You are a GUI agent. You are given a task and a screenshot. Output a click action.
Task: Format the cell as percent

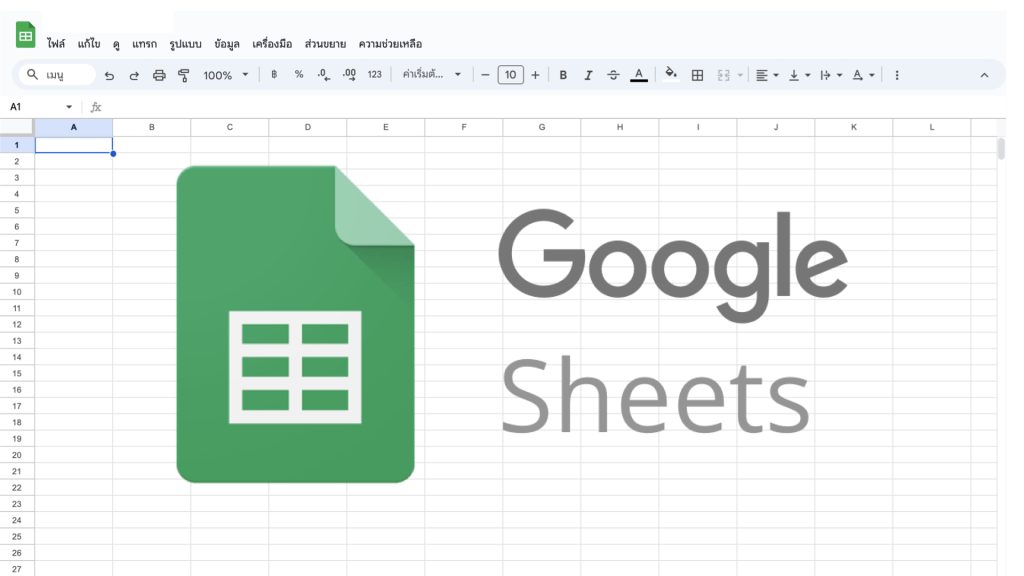[x=298, y=75]
